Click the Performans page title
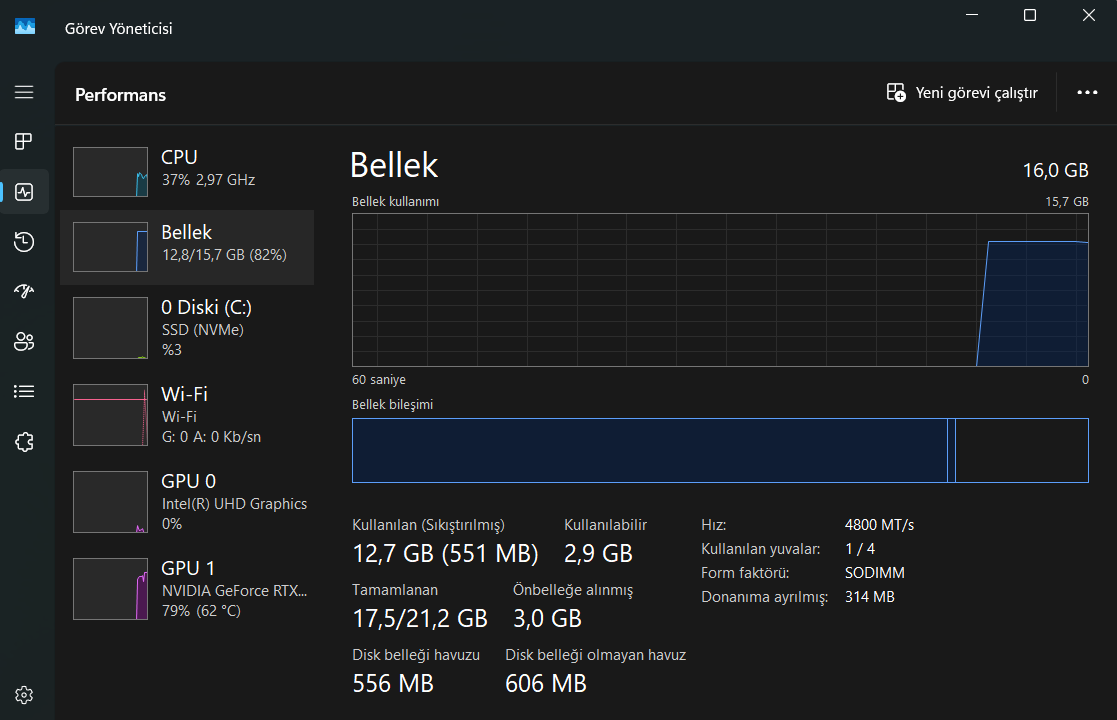 [120, 95]
